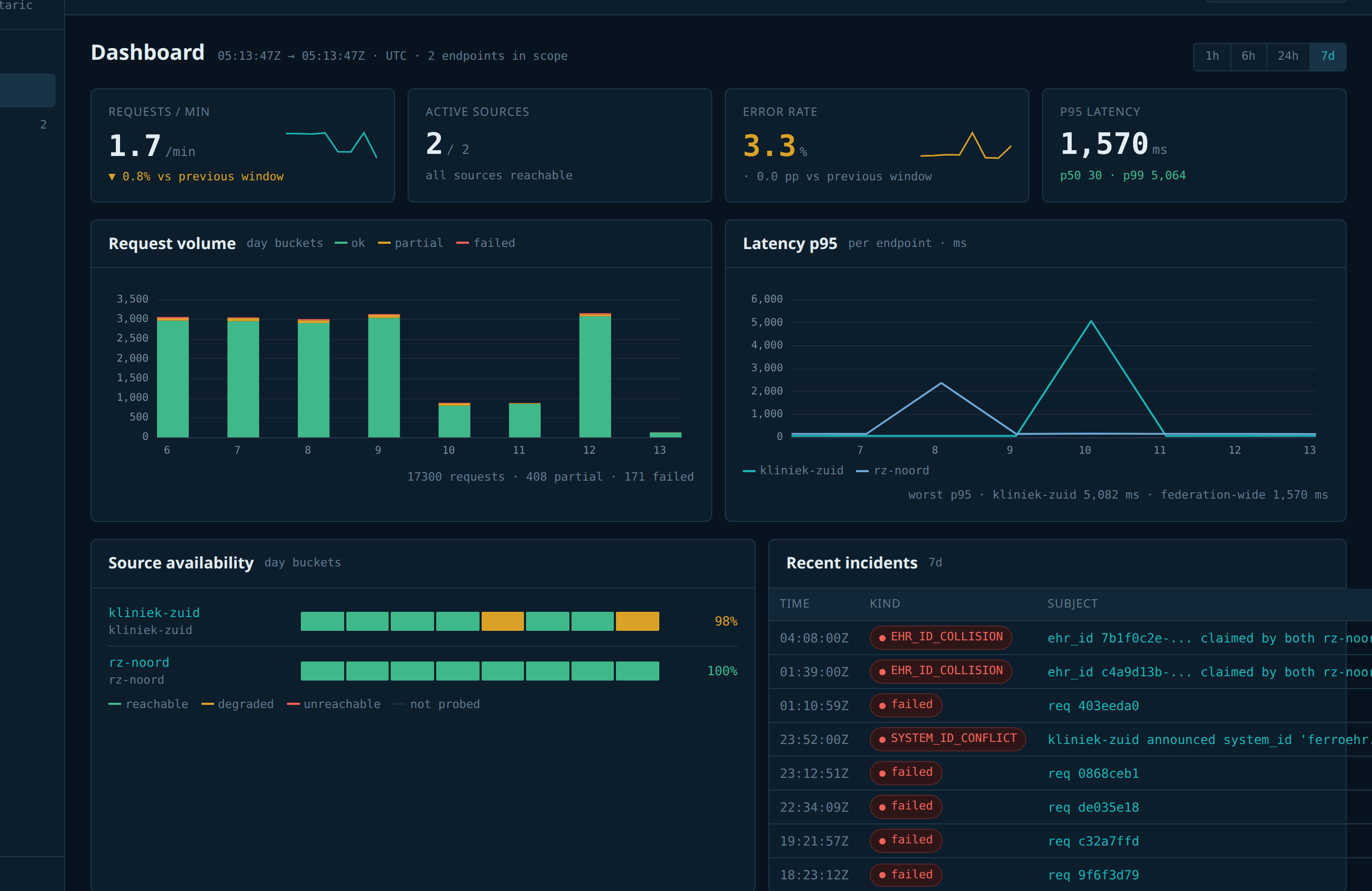Click the Requests / min sparkline
Image resolution: width=1372 pixels, height=891 pixels.
tap(332, 144)
